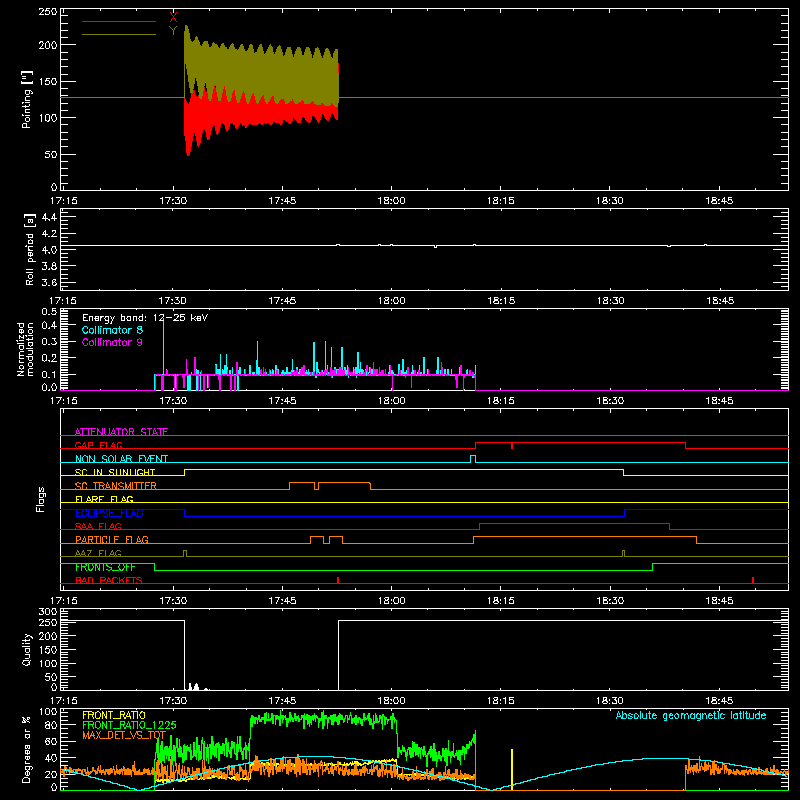Click the 250 tick on Pointing axis

[48, 12]
